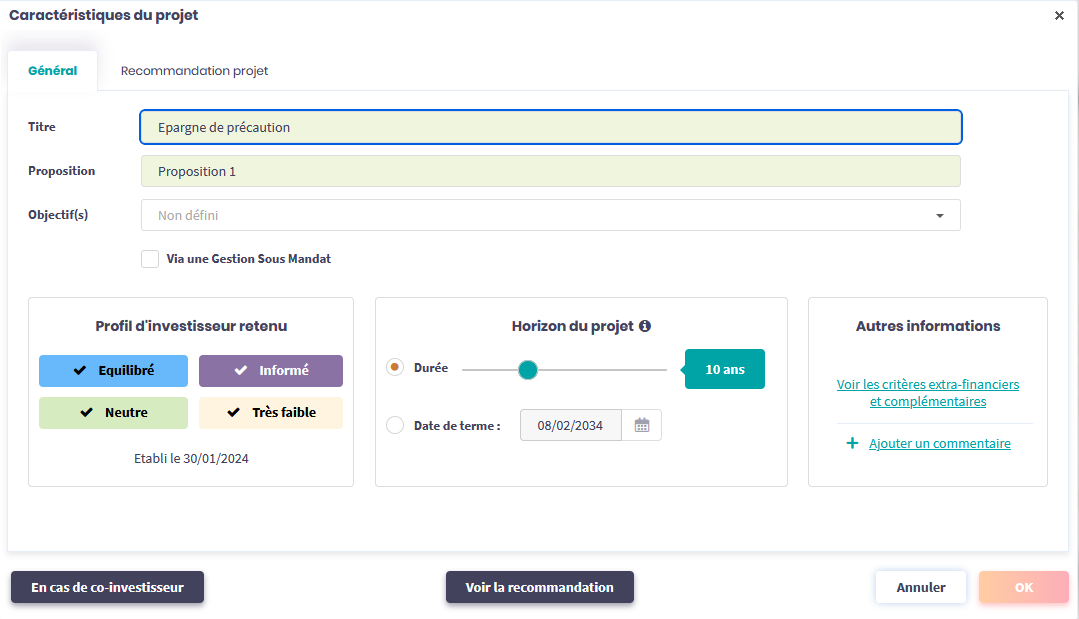Click the Durée slider handle
This screenshot has width=1079, height=619.
coord(528,370)
